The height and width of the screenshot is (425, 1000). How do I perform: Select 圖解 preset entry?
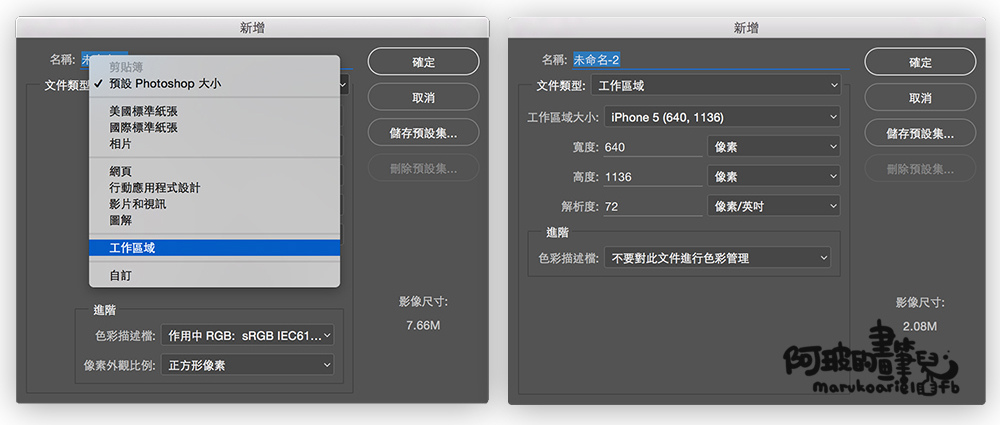pos(120,220)
